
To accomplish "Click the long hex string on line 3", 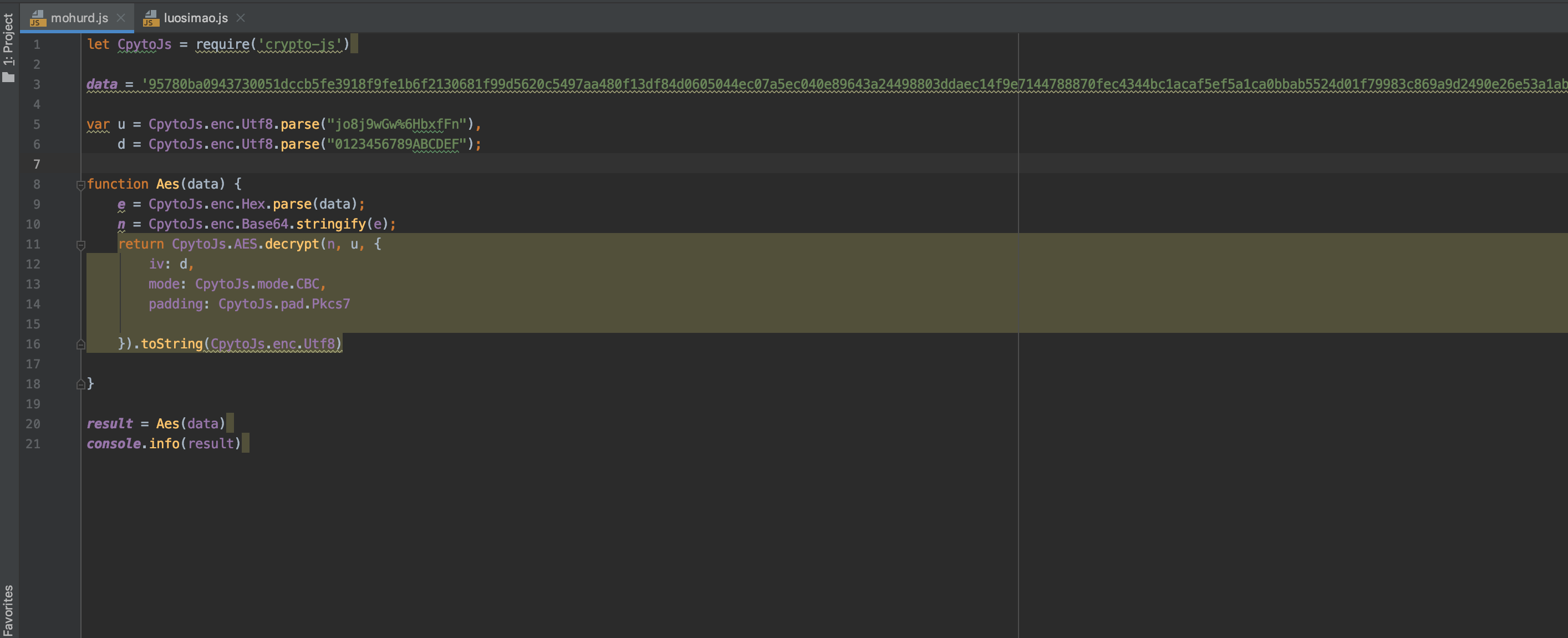I will (854, 84).
